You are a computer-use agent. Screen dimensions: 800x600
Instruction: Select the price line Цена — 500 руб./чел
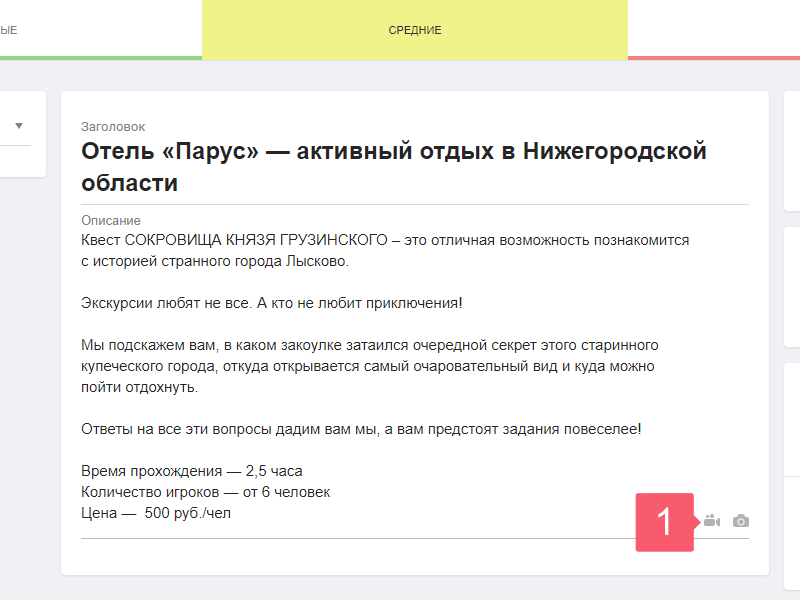[x=156, y=513]
